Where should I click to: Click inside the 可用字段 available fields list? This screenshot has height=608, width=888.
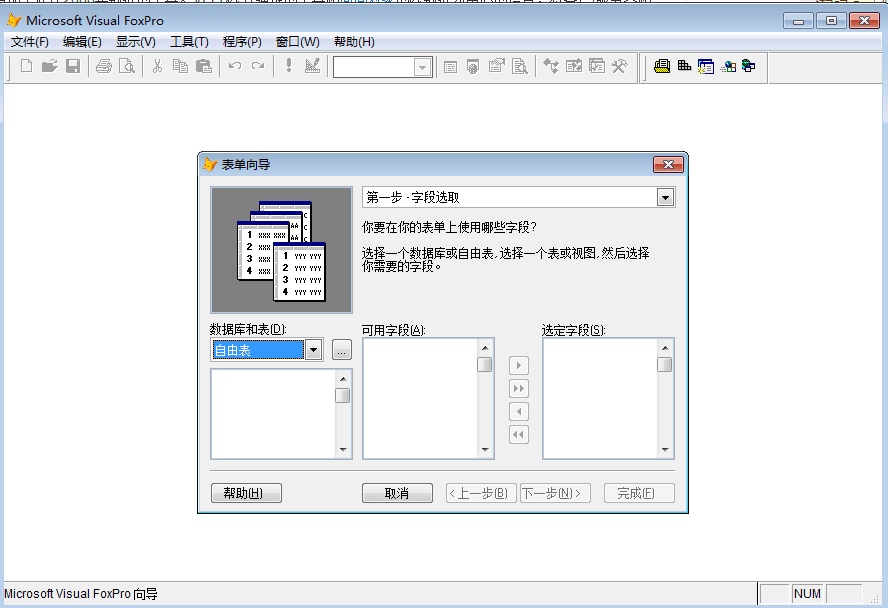[420, 399]
